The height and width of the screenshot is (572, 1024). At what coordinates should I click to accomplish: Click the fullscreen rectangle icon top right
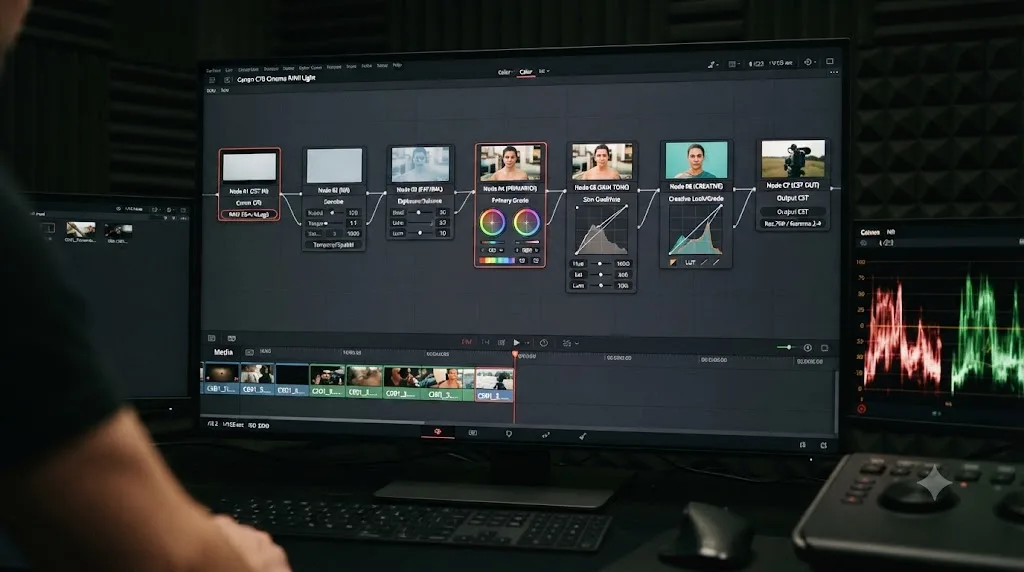pos(830,61)
